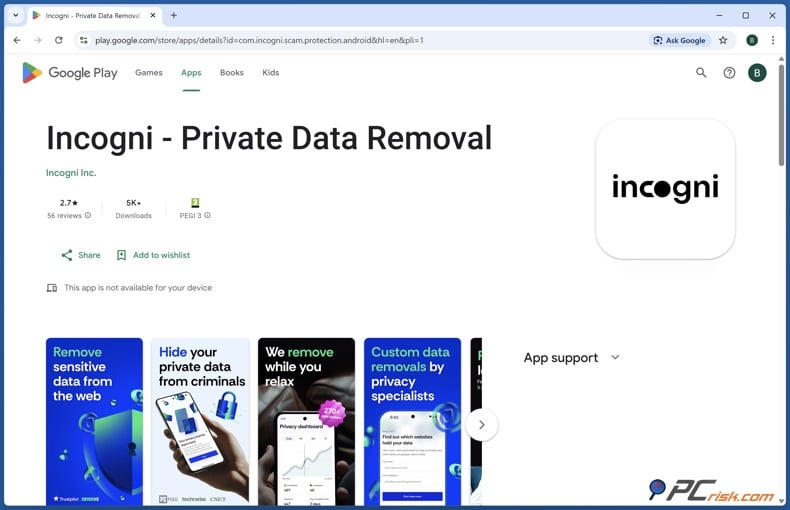The width and height of the screenshot is (790, 510).
Task: Open the 'Hide your private data' screenshot
Action: 201,421
